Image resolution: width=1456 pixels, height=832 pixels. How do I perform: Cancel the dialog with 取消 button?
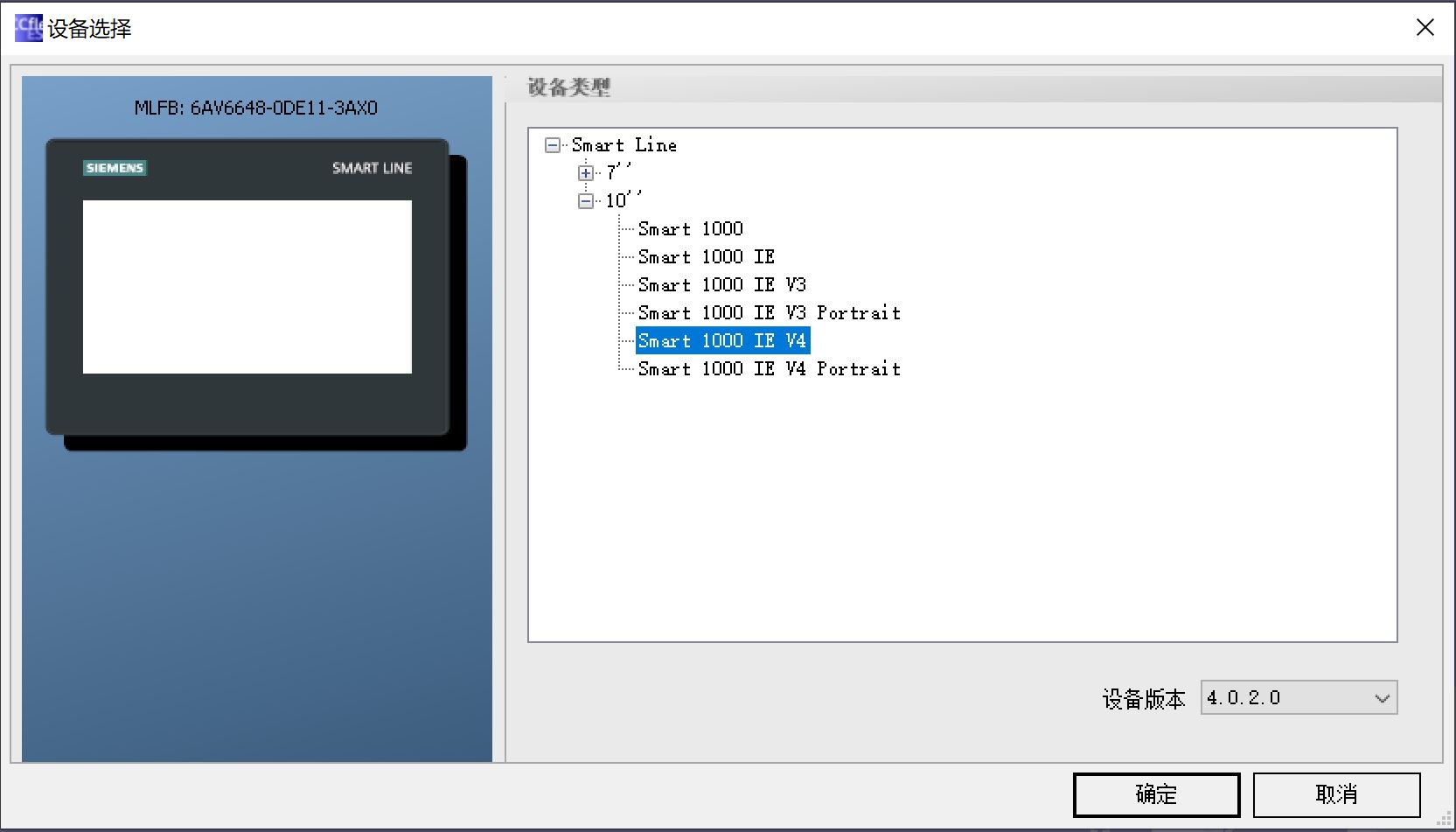coord(1335,794)
